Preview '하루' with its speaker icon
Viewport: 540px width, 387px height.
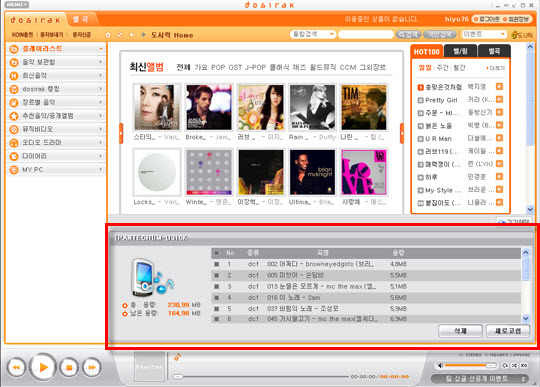[x=499, y=177]
